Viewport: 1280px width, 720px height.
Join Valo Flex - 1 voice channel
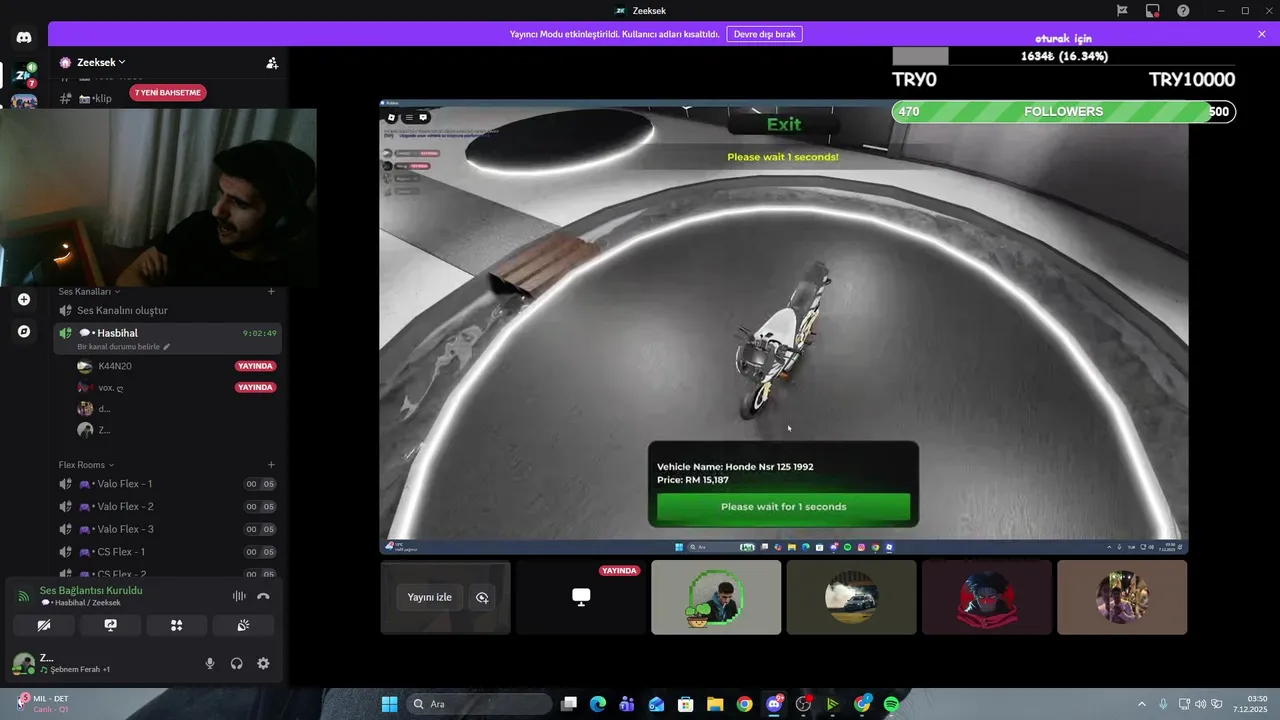tap(167, 484)
